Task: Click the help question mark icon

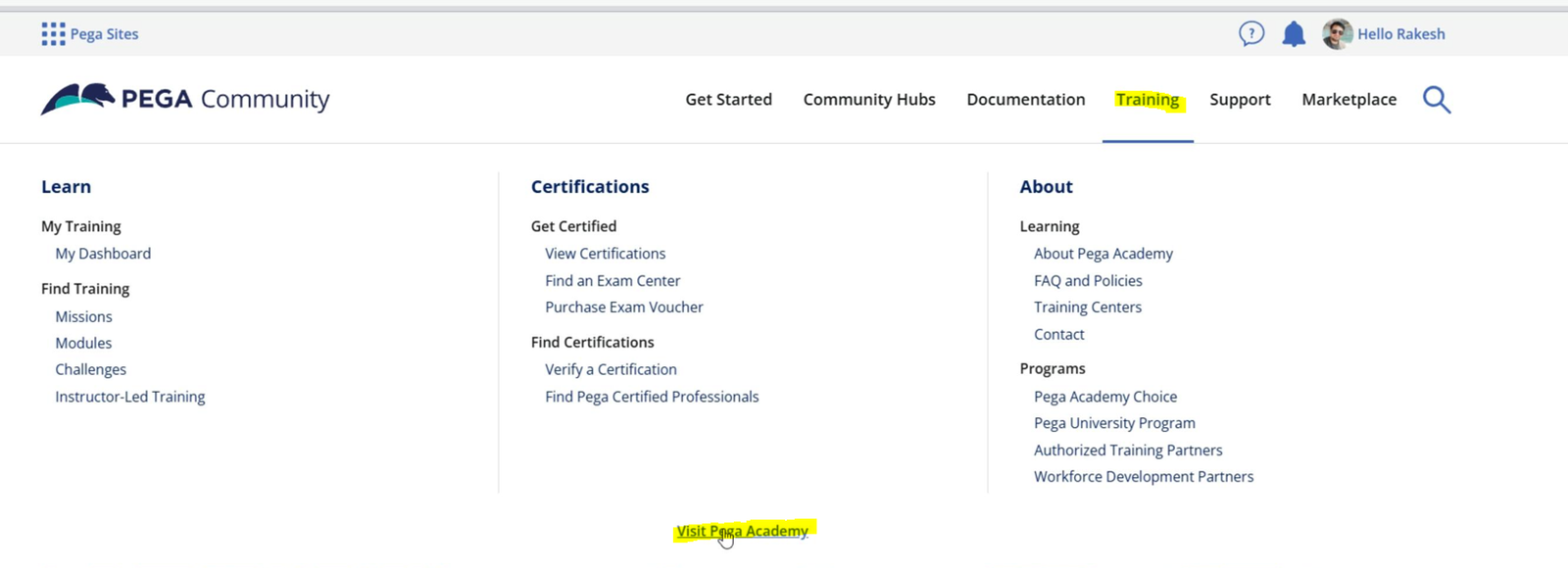Action: pos(1251,34)
